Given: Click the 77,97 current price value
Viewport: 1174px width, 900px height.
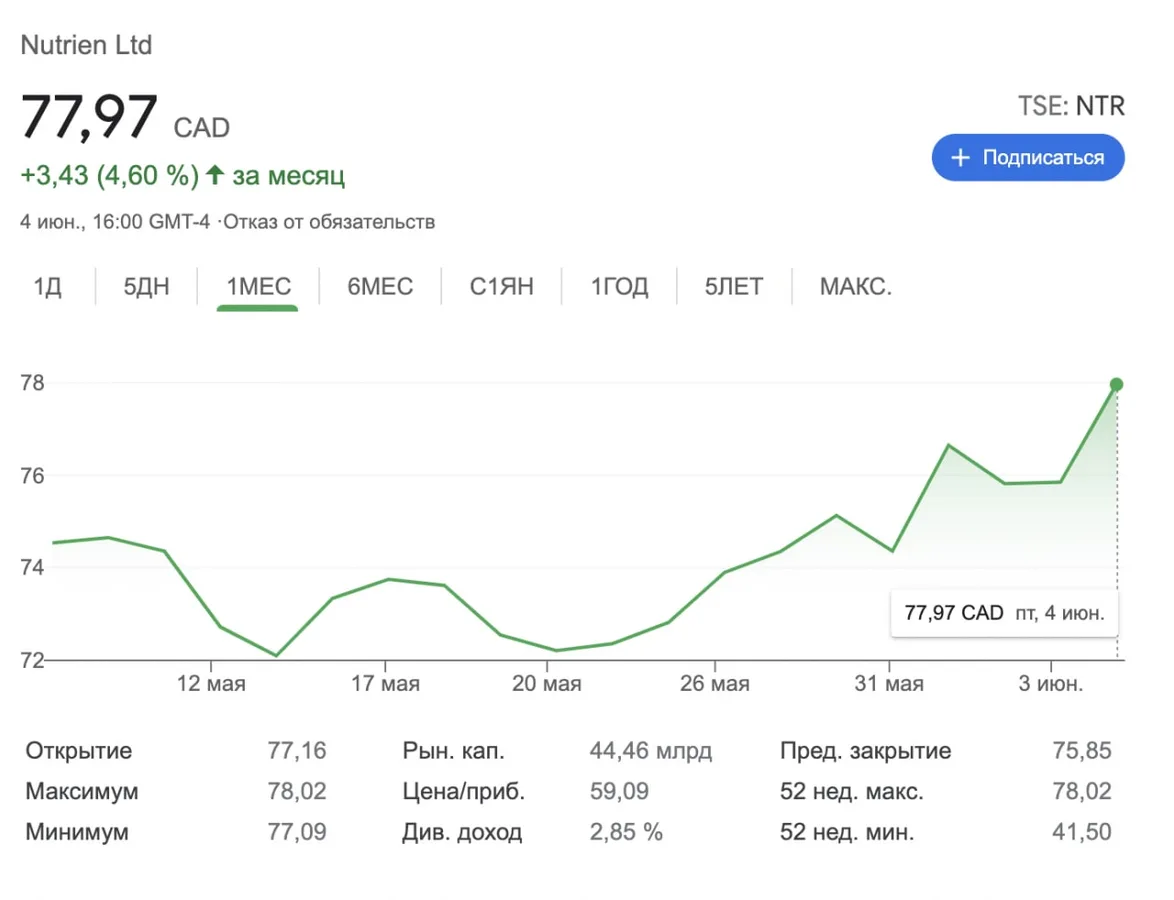Looking at the screenshot, I should (89, 117).
